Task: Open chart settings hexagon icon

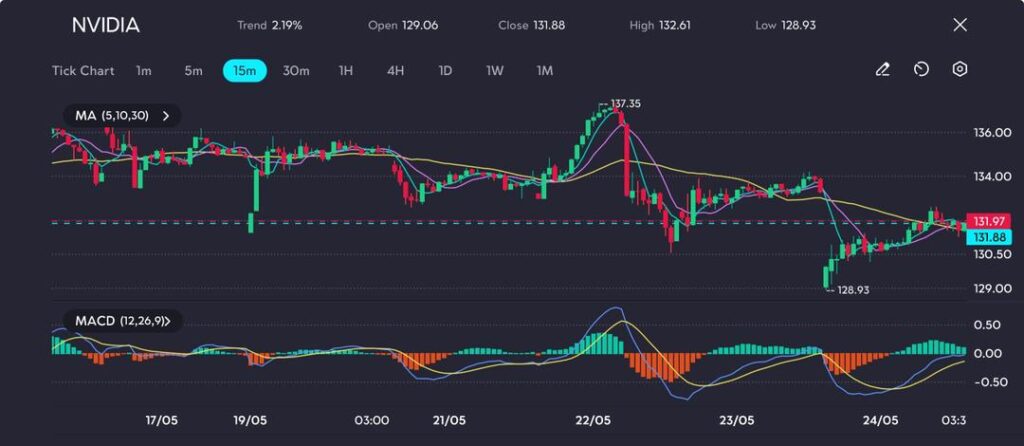Action: pos(959,70)
